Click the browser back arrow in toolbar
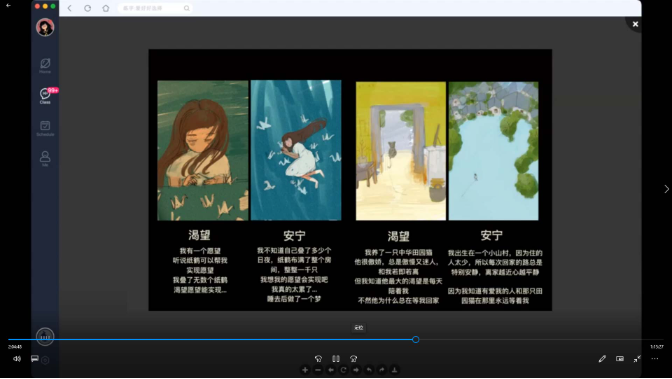 coord(69,8)
